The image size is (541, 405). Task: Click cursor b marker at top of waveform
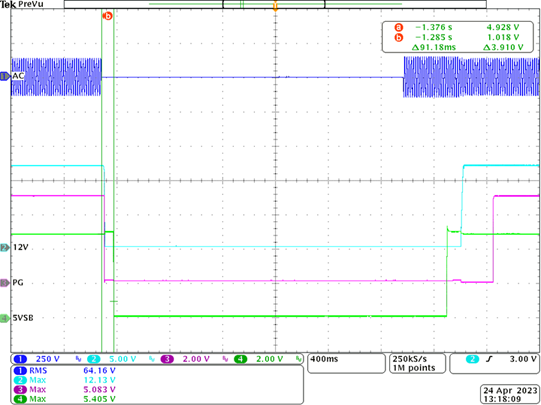[108, 16]
